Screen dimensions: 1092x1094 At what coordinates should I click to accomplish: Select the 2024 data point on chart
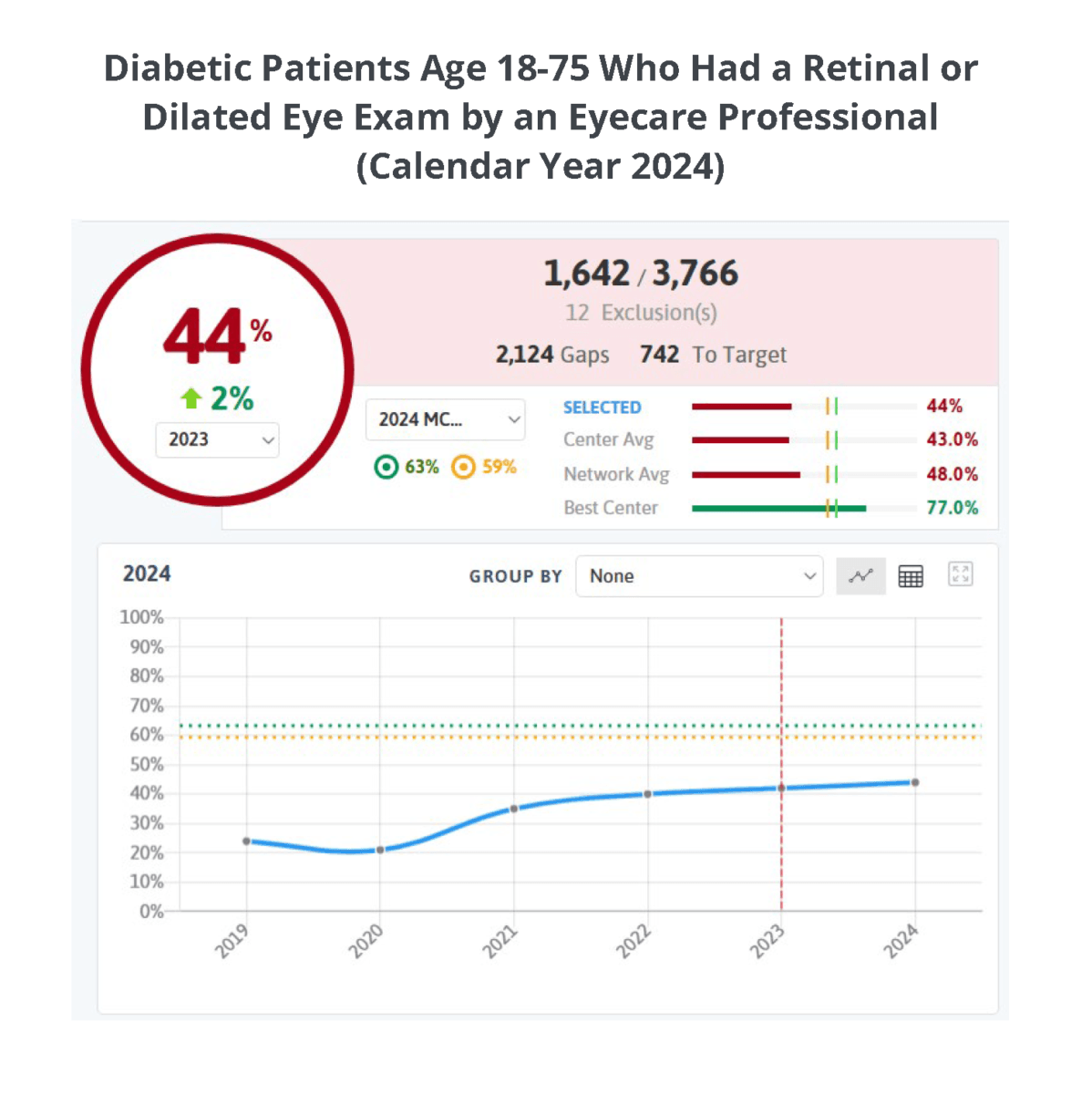click(915, 782)
